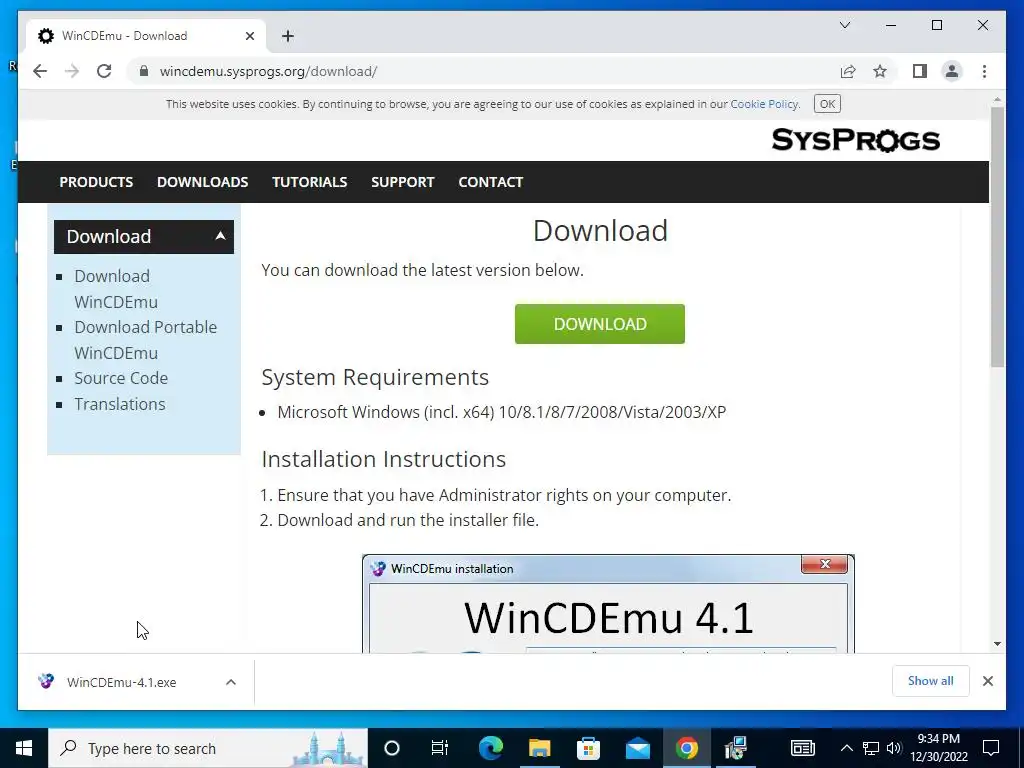View site information via lock icon
This screenshot has width=1024, height=768.
coord(144,71)
